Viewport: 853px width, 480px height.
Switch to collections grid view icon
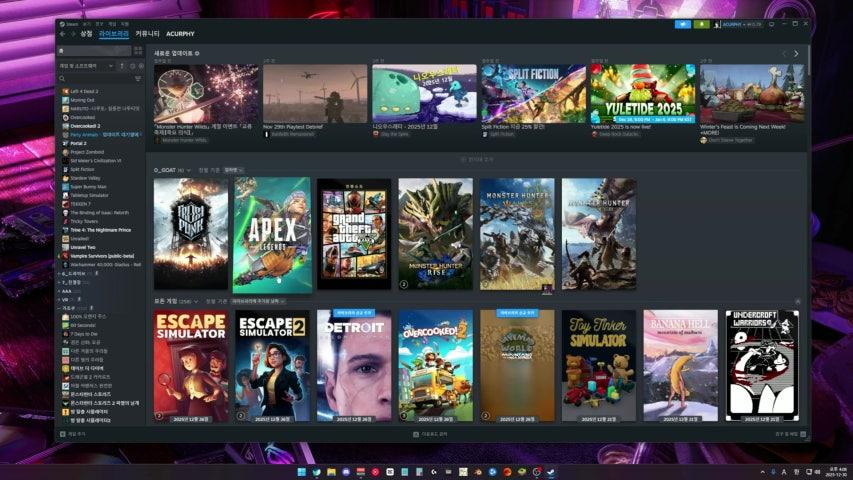click(138, 51)
